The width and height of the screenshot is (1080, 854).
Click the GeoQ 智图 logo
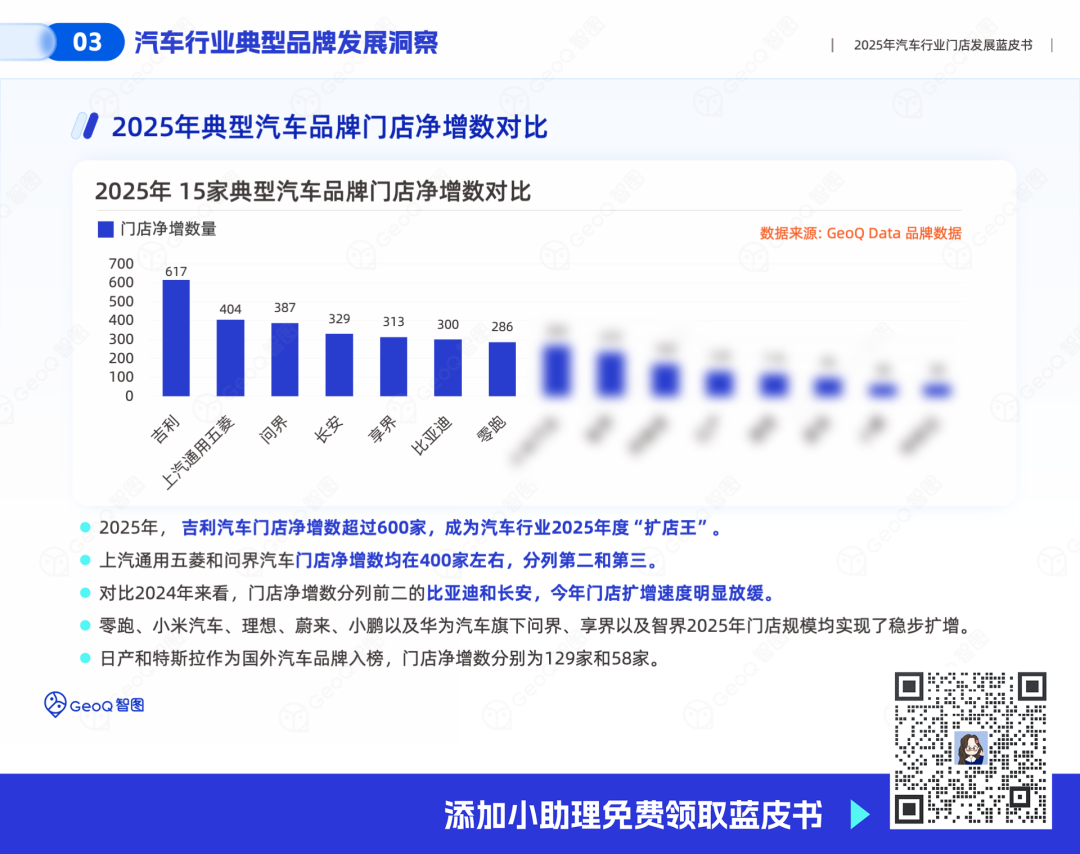pyautogui.click(x=94, y=705)
